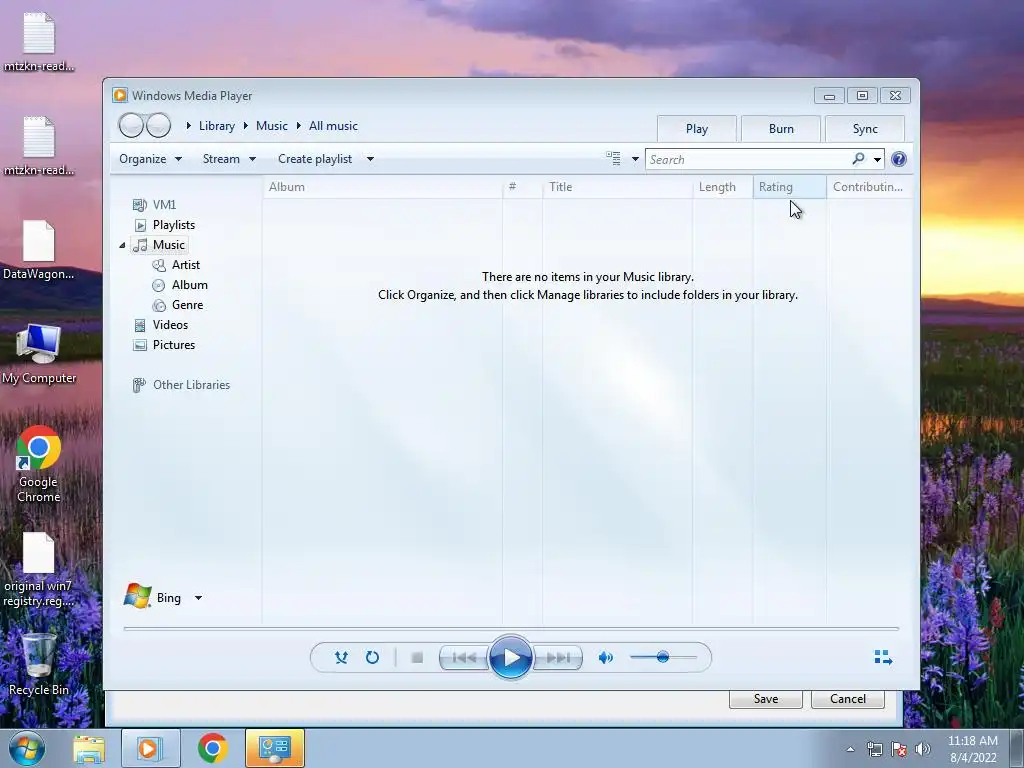Sort by Album column header

click(x=383, y=187)
